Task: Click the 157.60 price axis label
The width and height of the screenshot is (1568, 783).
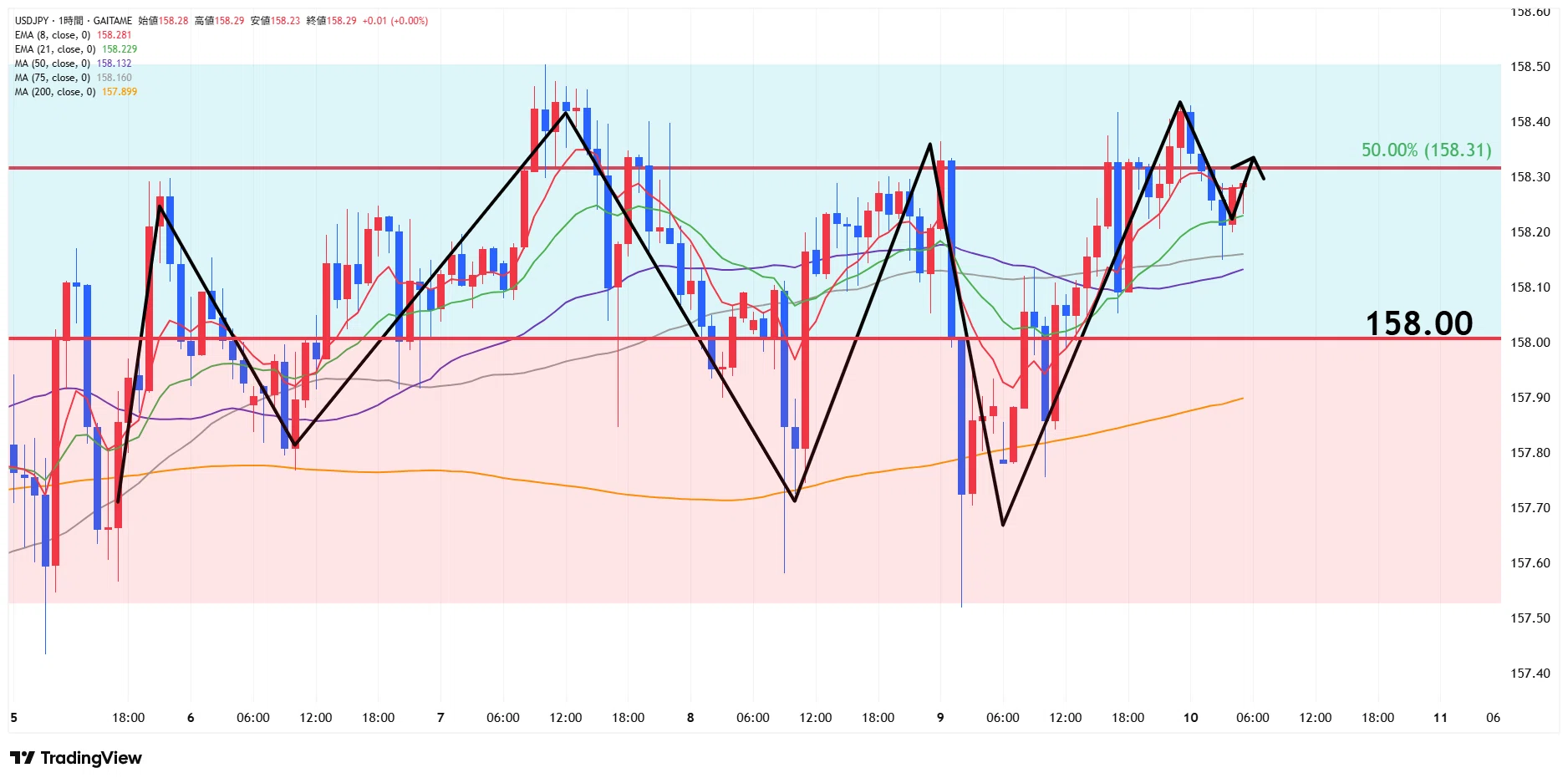Action: [x=1530, y=563]
